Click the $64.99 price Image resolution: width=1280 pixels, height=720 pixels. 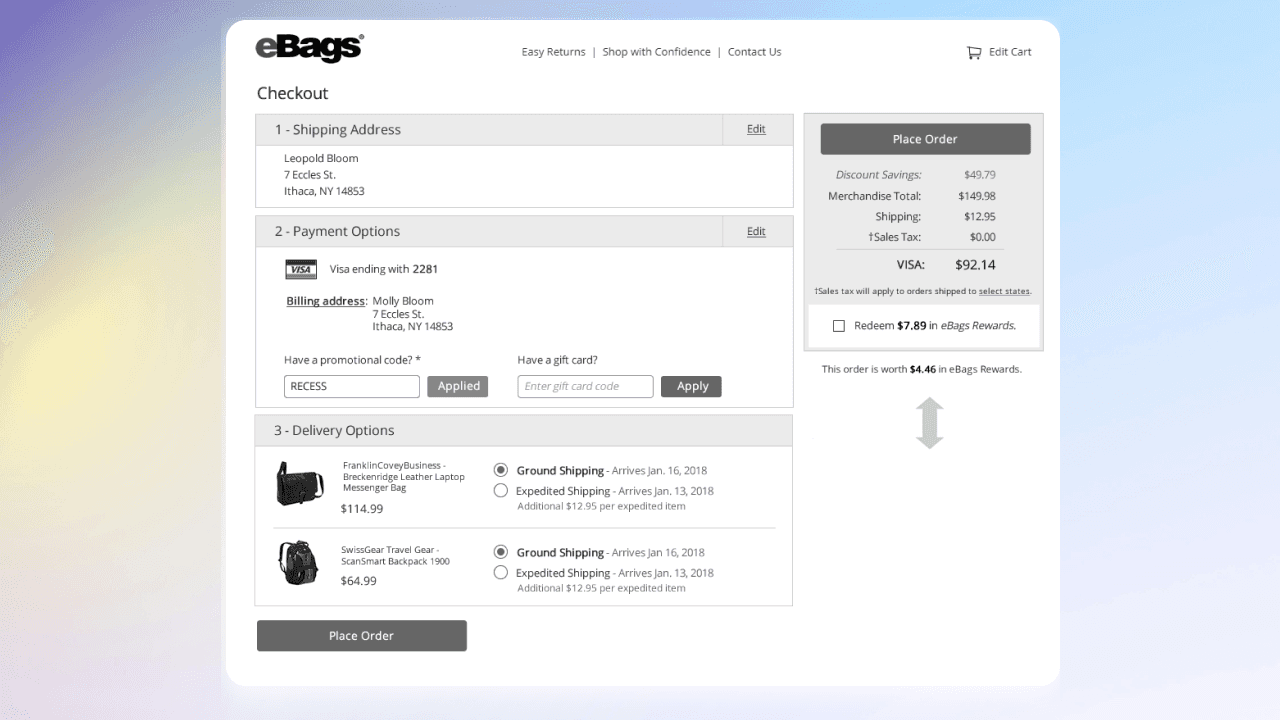[x=358, y=581]
